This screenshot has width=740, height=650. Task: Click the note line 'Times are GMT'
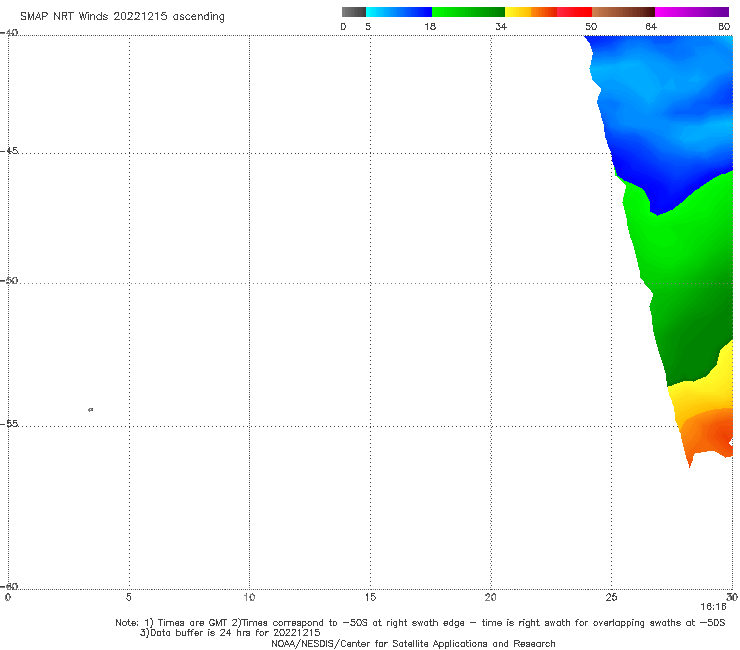point(193,623)
